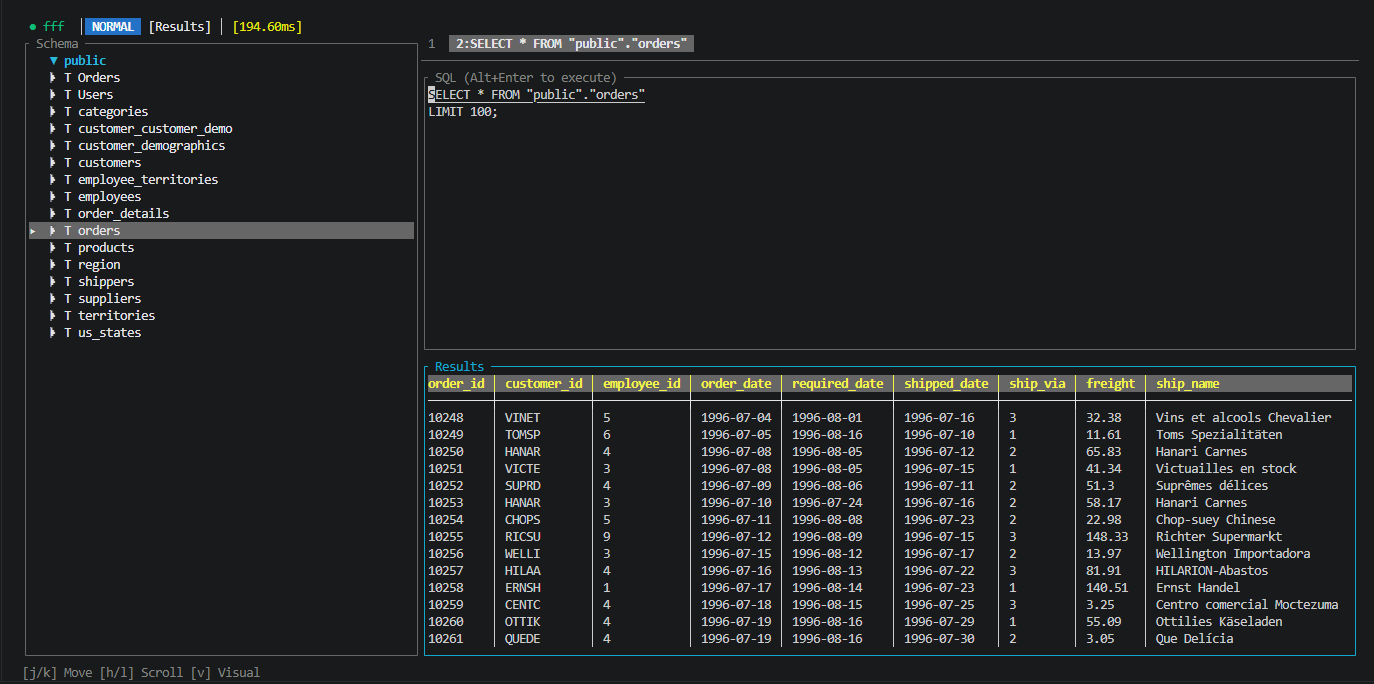The height and width of the screenshot is (684, 1374).
Task: Click the shipped_date column header
Action: coord(946,384)
